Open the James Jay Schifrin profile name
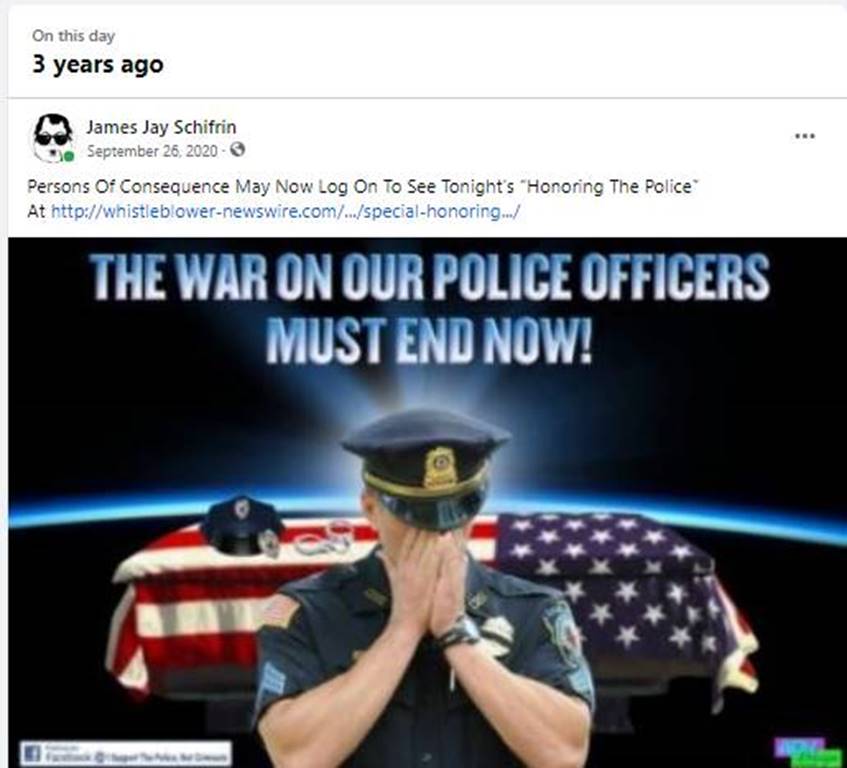The width and height of the screenshot is (847, 768). click(161, 127)
